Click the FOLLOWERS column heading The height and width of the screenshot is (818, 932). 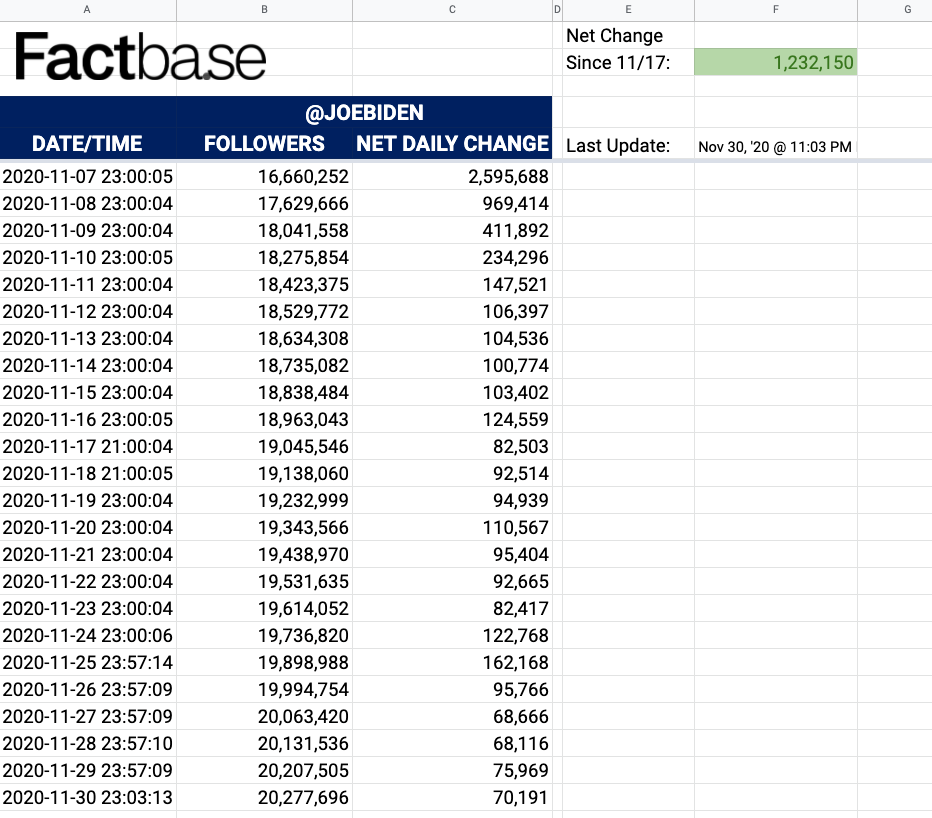[x=264, y=143]
